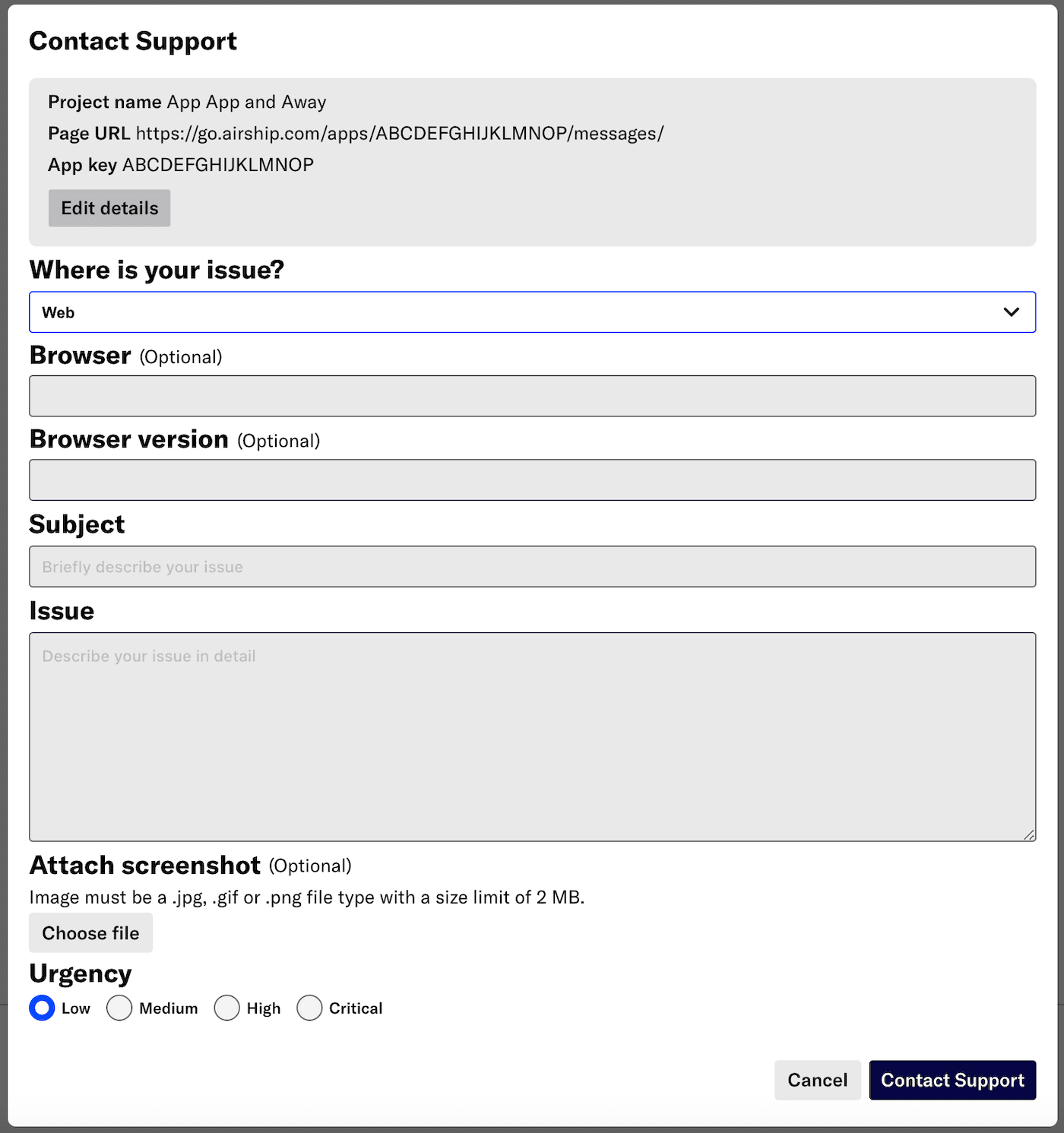Click the Subject text field
This screenshot has width=1064, height=1133.
tap(532, 566)
